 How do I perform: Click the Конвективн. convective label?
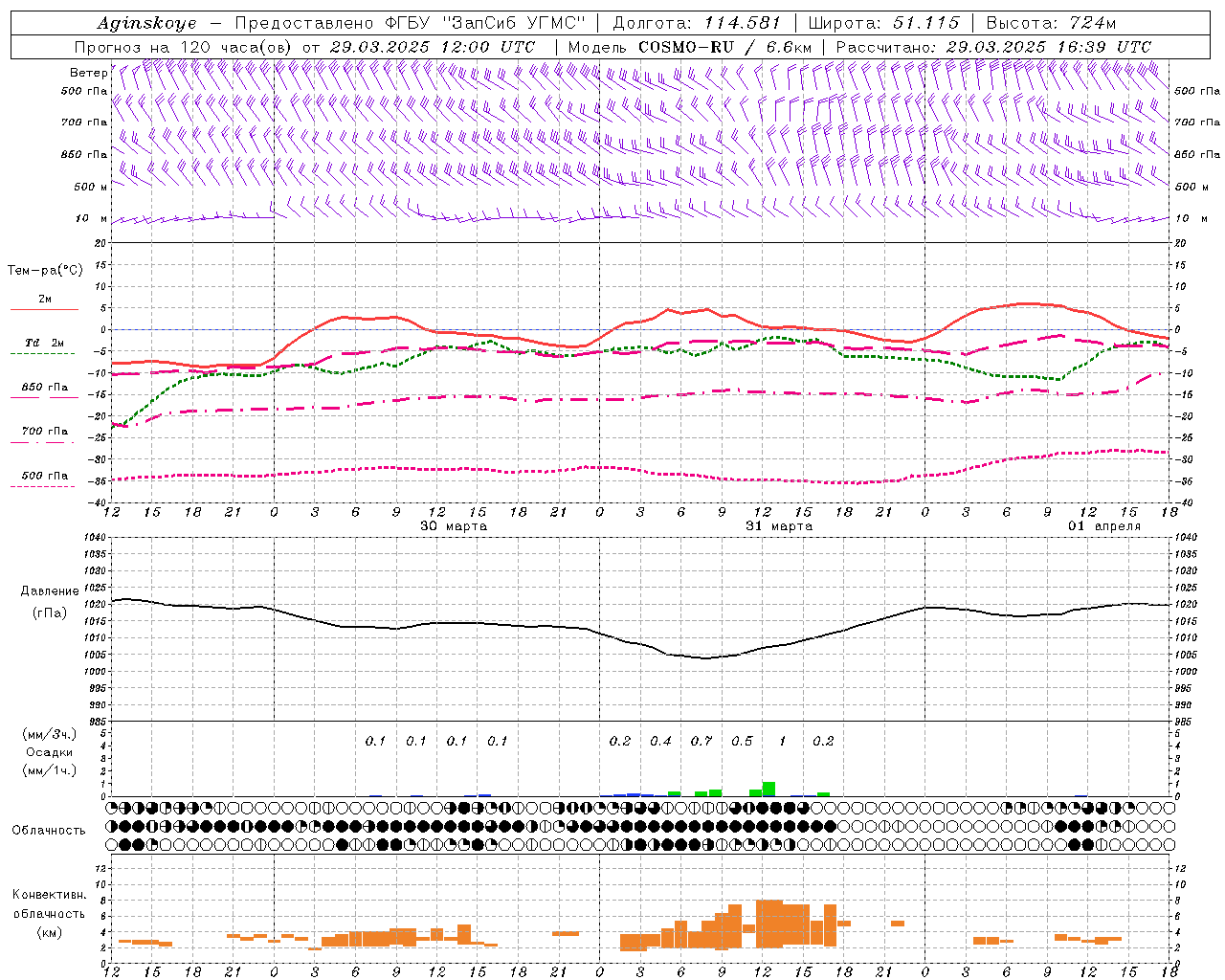click(x=49, y=895)
